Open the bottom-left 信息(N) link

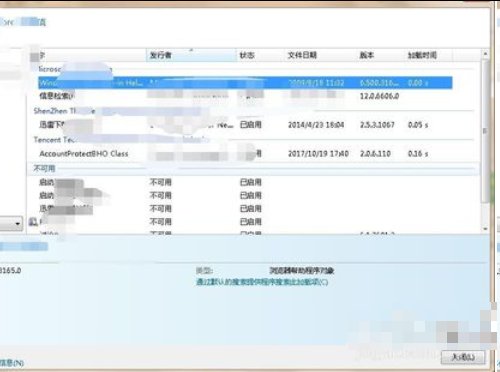pos(12,363)
